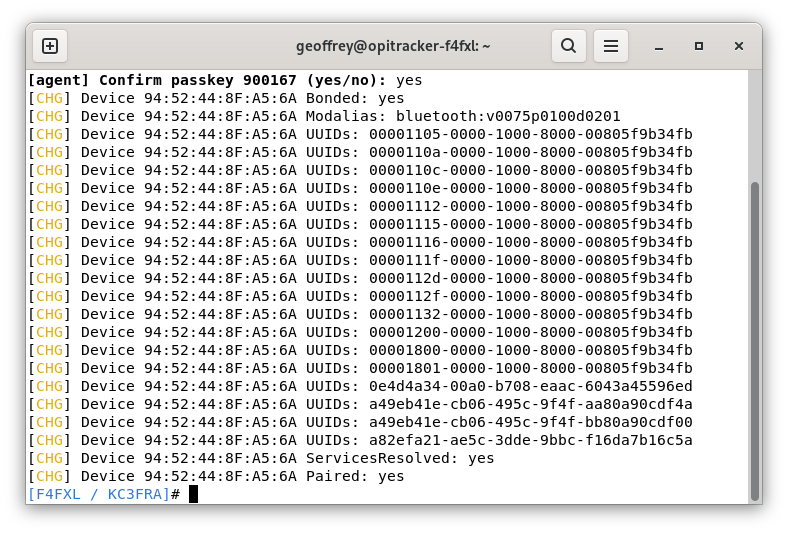
Task: Minimize the terminal window
Action: (x=659, y=46)
